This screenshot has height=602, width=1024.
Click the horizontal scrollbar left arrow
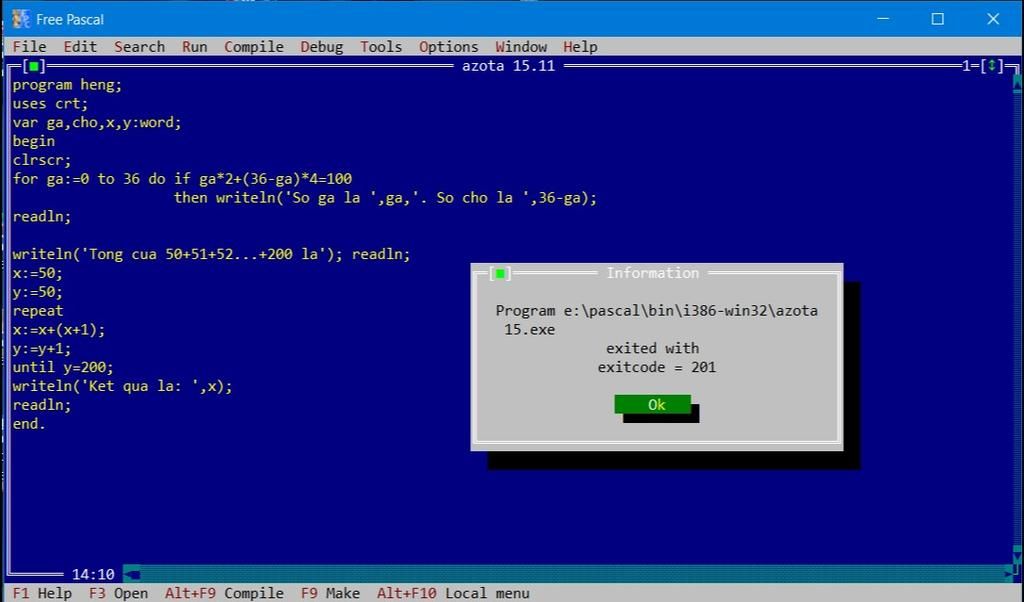click(131, 575)
